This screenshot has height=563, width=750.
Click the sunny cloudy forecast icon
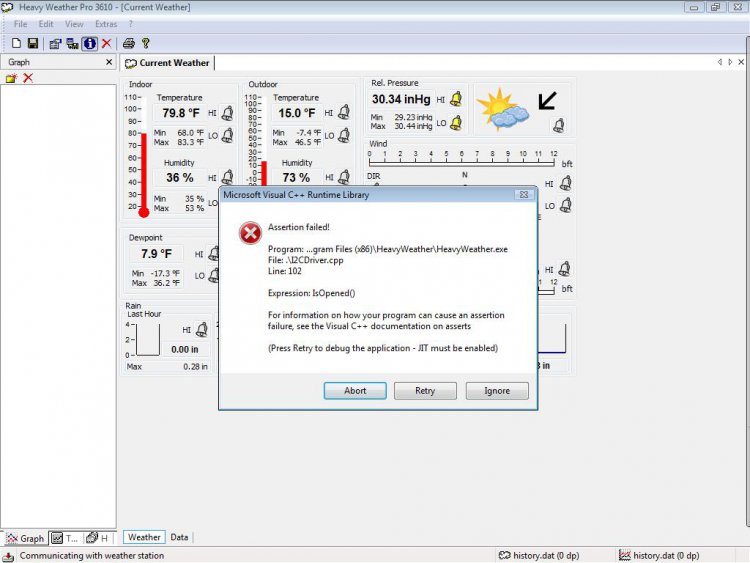pos(502,110)
